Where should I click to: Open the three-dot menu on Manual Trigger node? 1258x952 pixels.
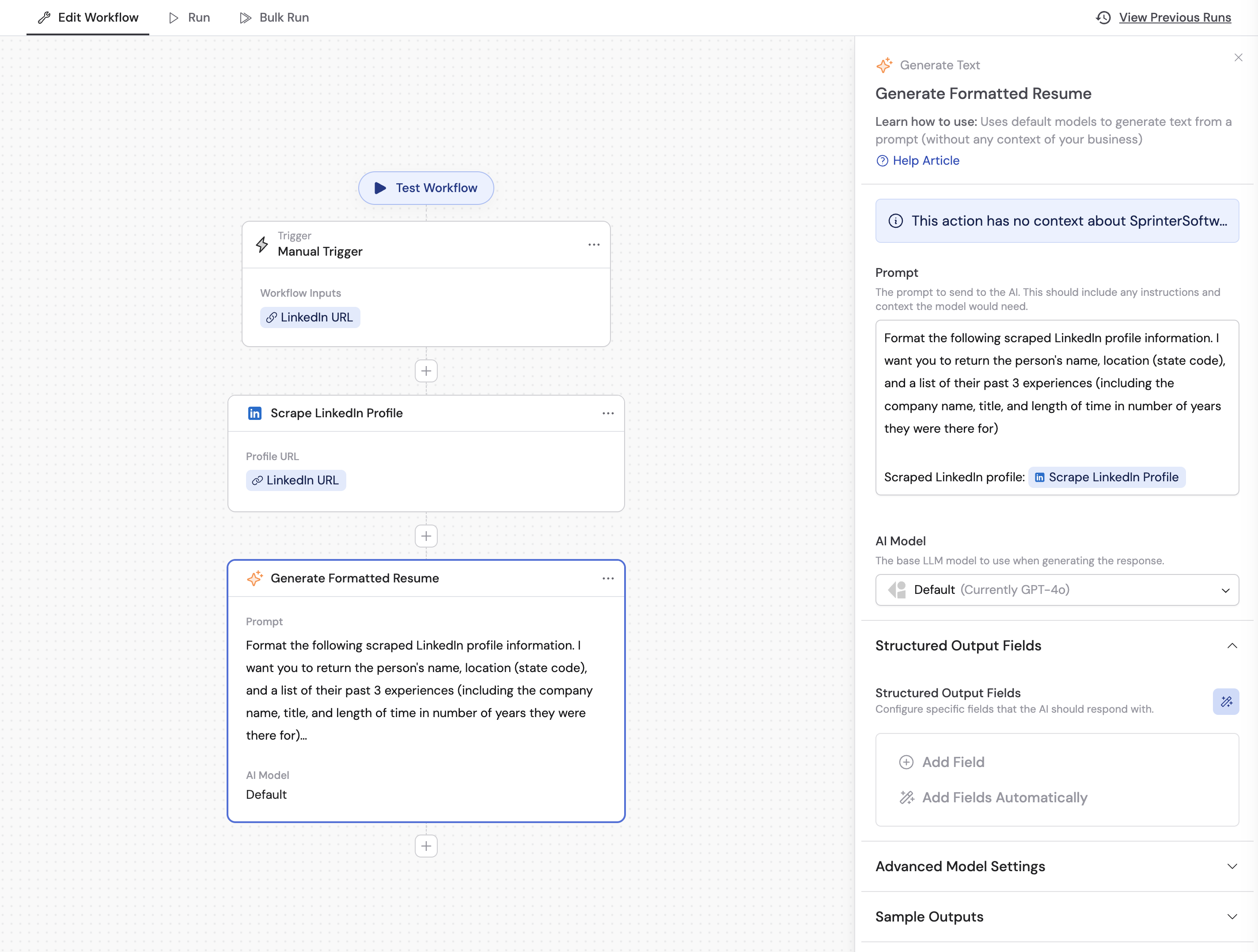[593, 244]
